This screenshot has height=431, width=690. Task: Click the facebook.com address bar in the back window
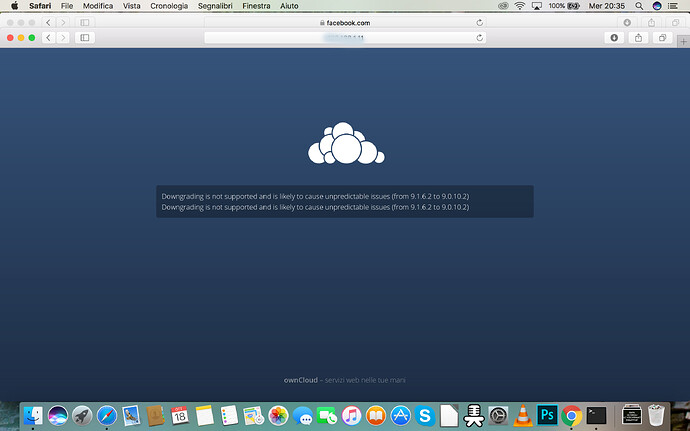(345, 22)
